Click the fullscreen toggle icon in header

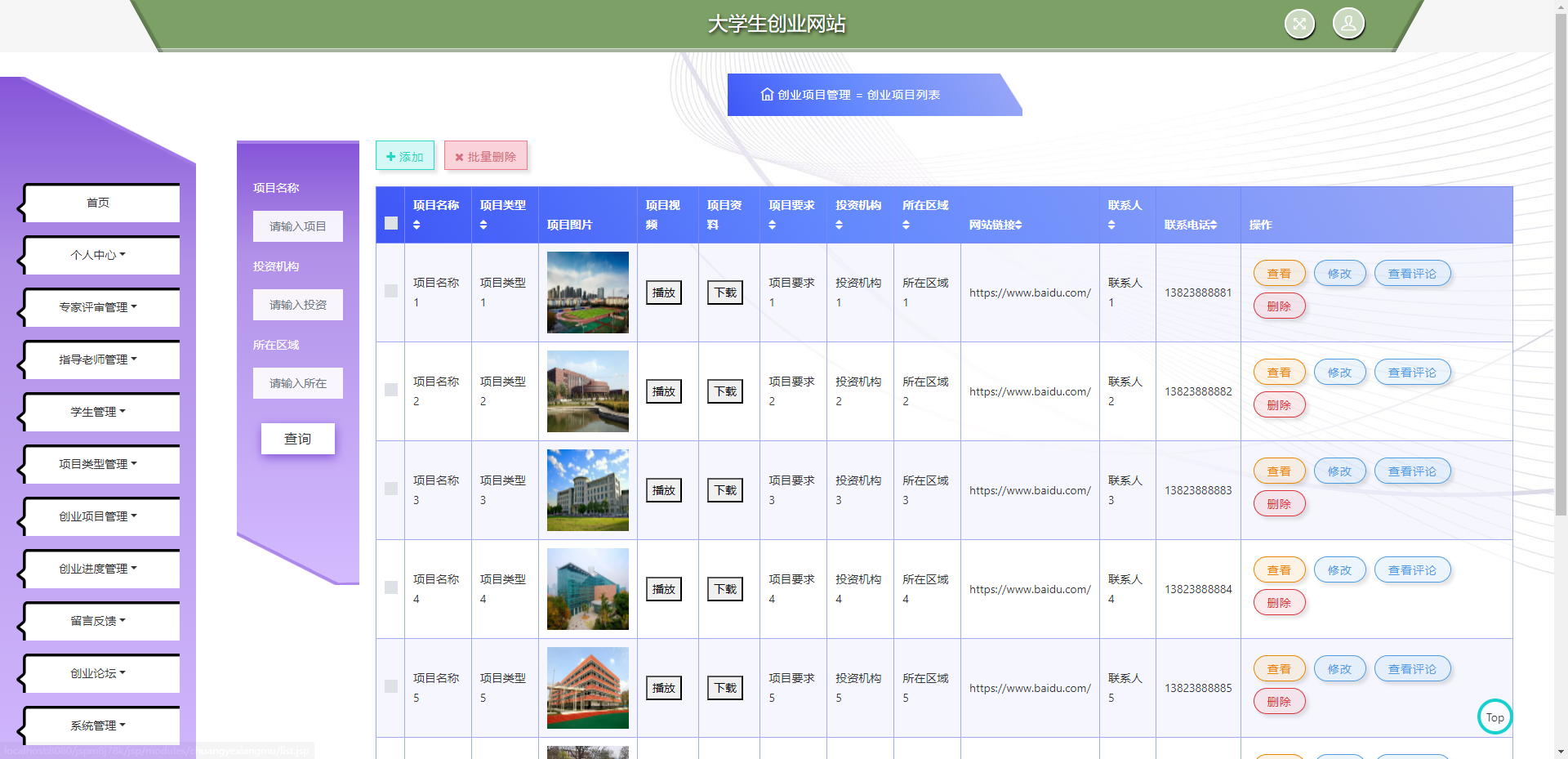[x=1299, y=24]
